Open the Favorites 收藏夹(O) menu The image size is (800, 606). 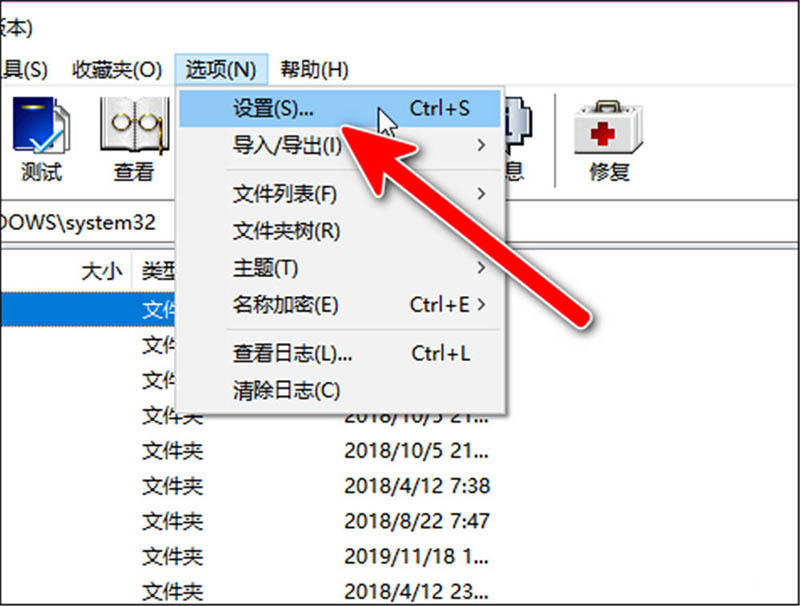117,69
